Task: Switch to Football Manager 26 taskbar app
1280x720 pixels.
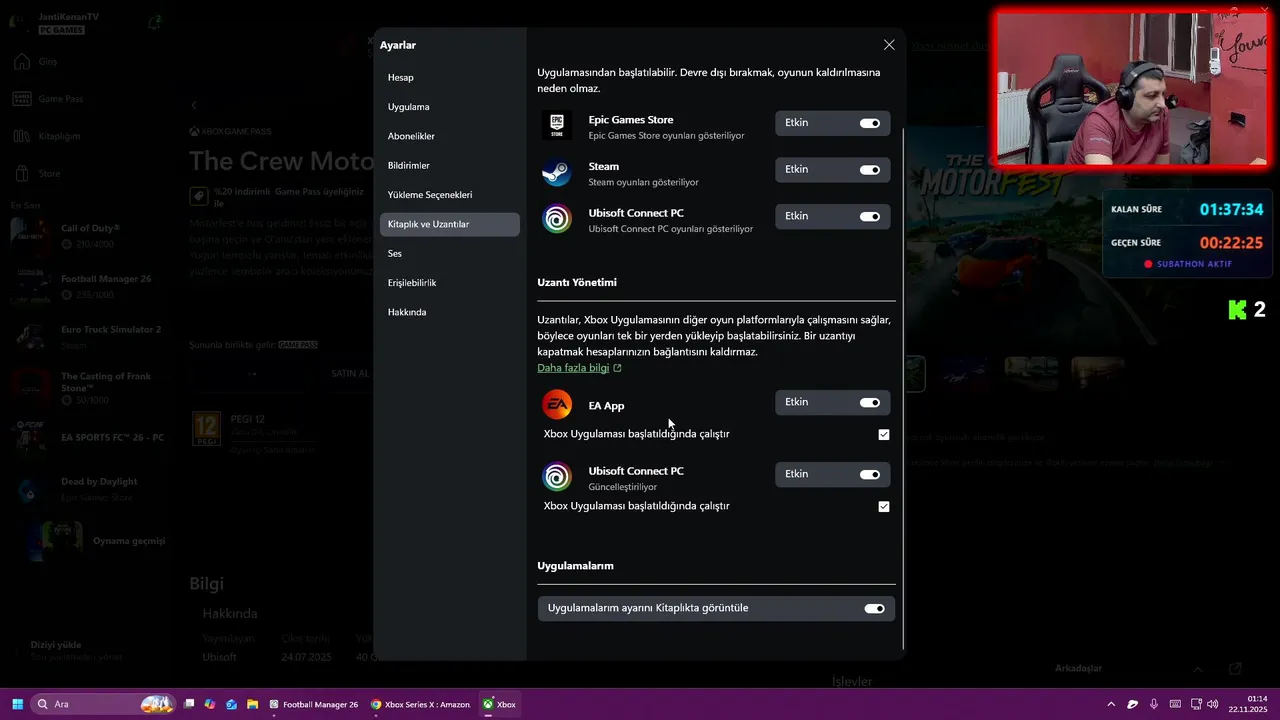Action: click(x=313, y=704)
